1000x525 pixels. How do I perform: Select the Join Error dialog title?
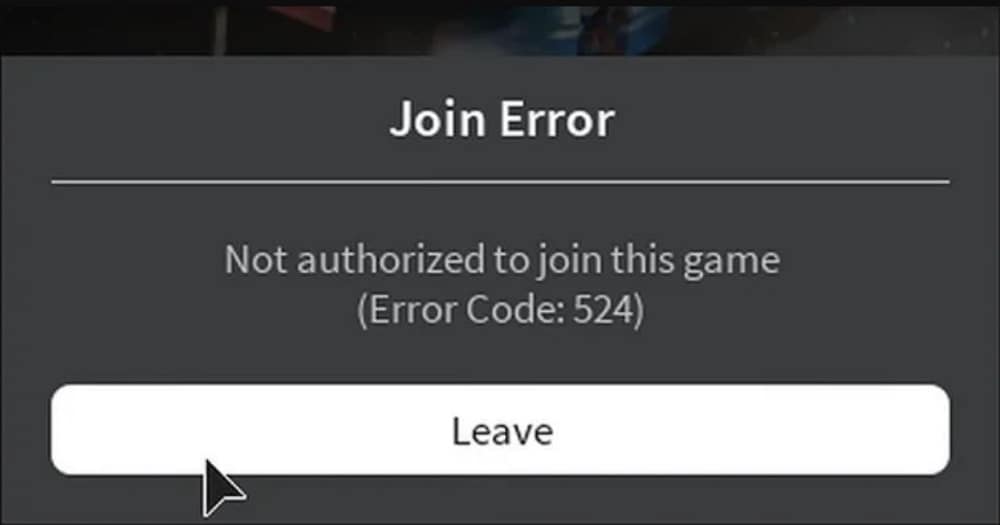pos(502,119)
